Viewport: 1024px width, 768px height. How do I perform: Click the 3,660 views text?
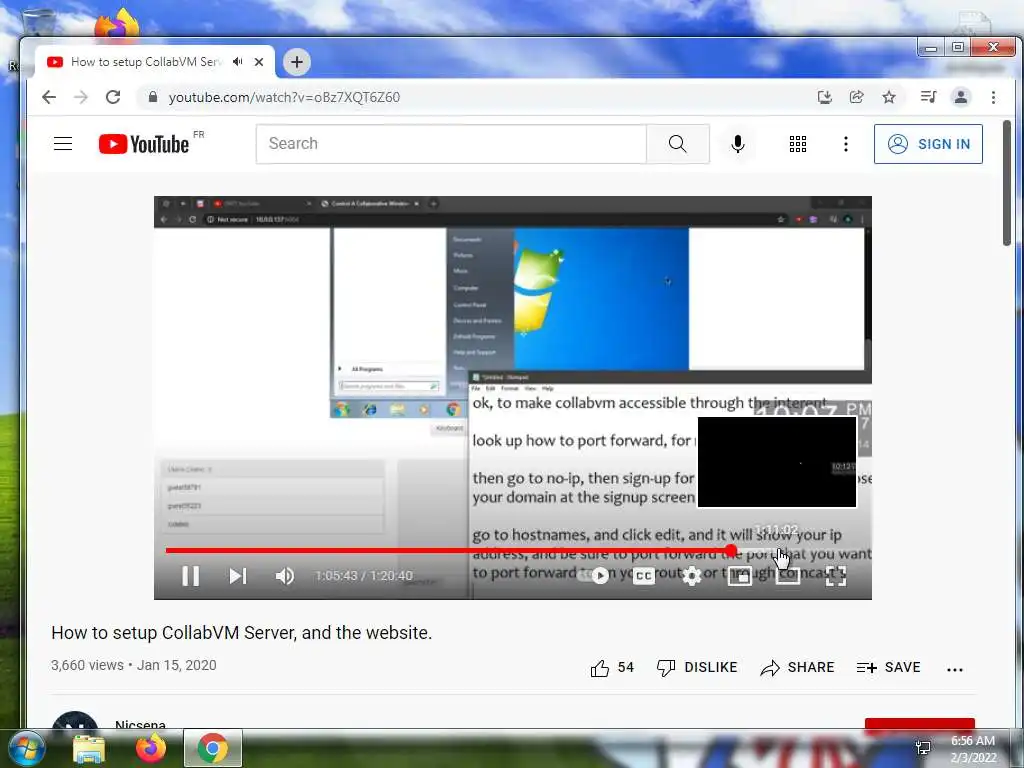pyautogui.click(x=88, y=665)
